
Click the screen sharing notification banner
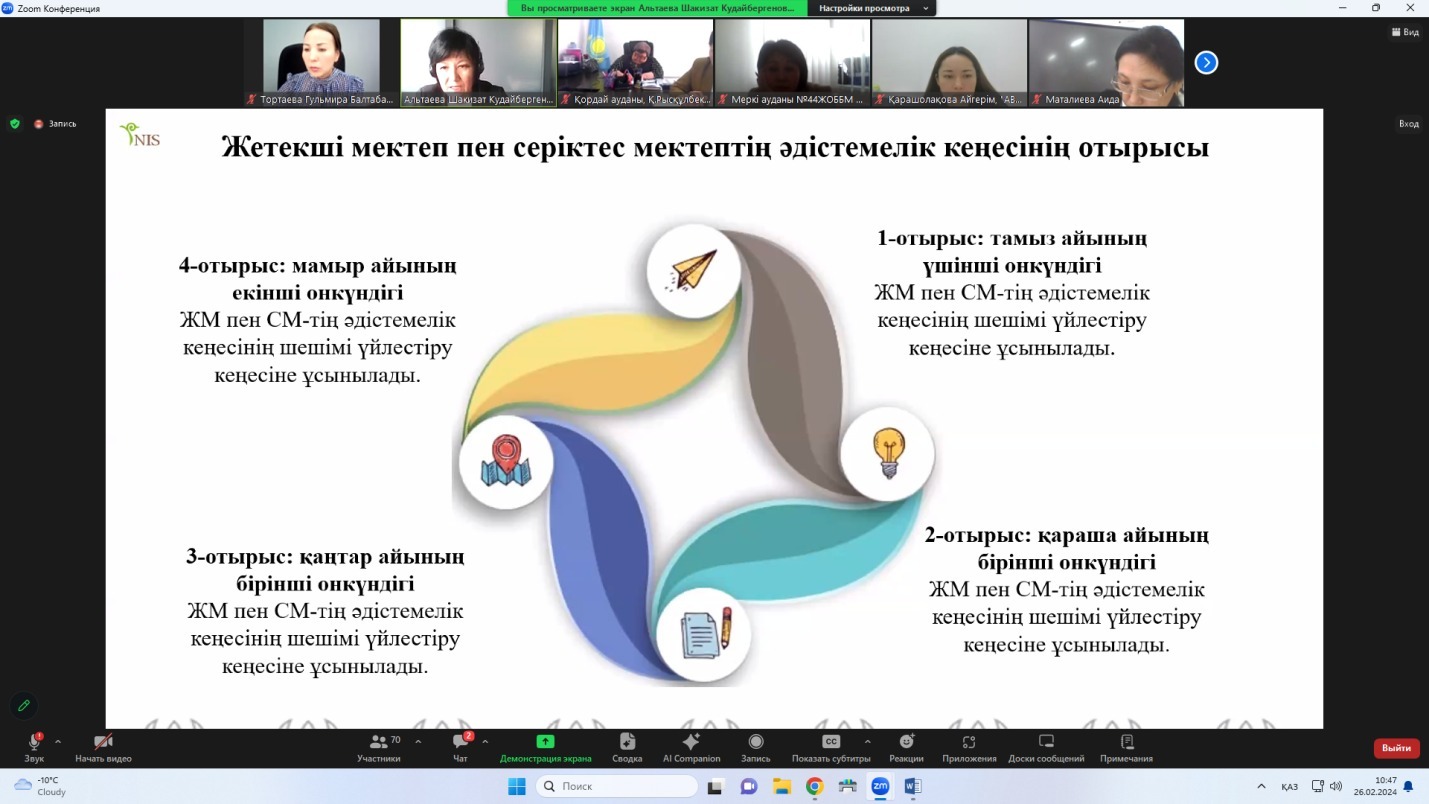tap(657, 8)
